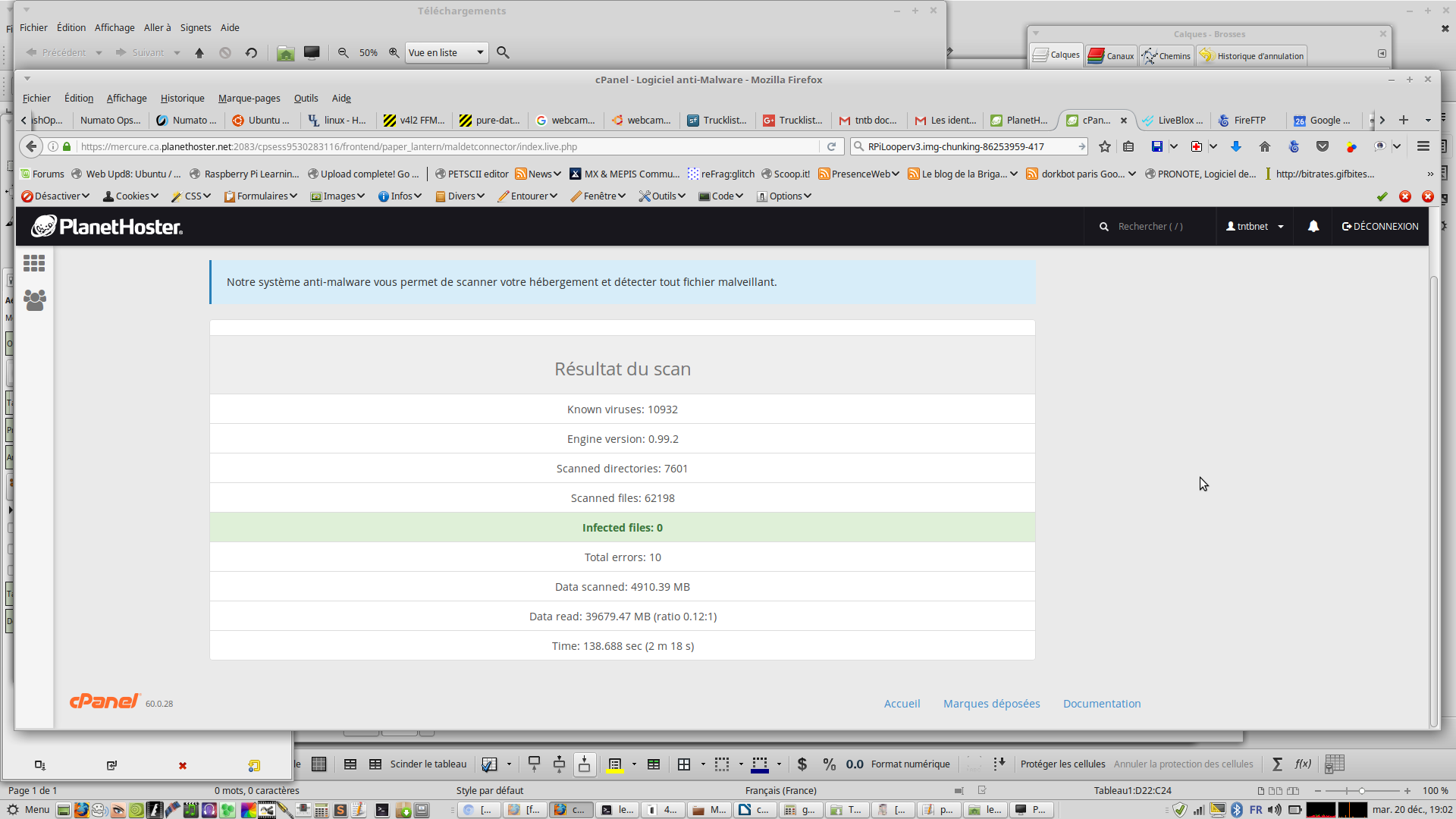Open the Firefox hamburger menu
The image size is (1456, 819).
point(1423,146)
